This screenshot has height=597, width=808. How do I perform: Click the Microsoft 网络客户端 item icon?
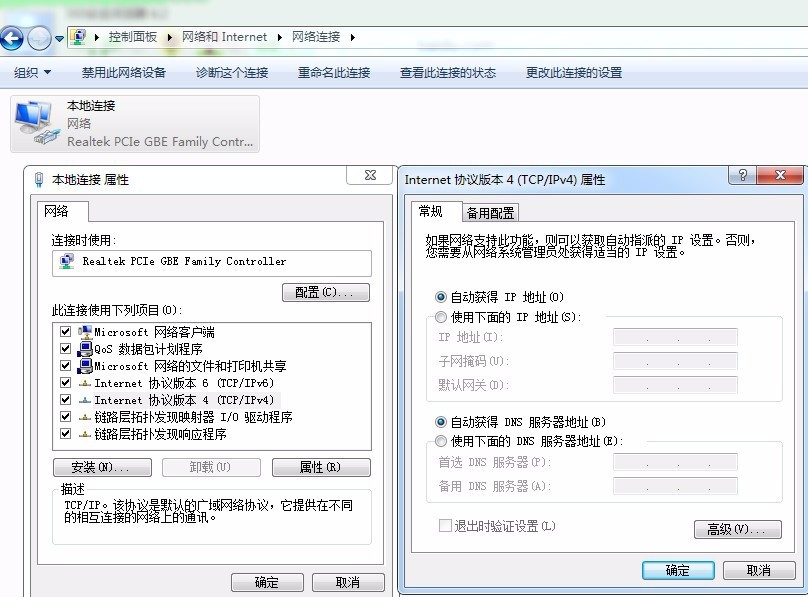(x=85, y=332)
